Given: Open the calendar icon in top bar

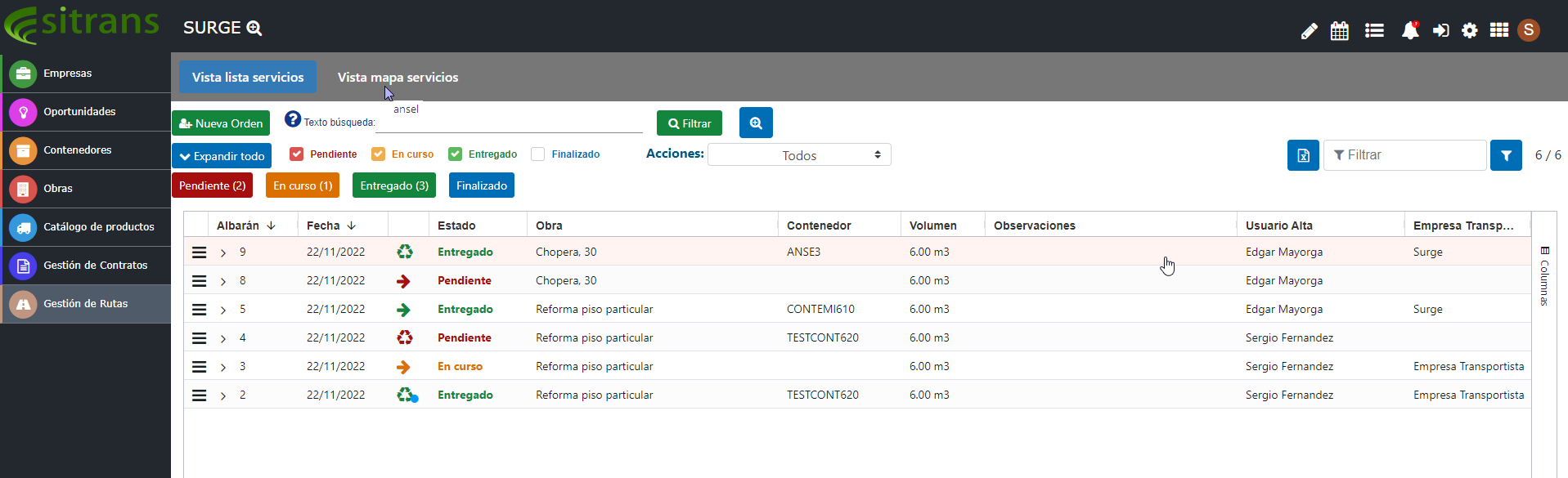Looking at the screenshot, I should point(1339,31).
